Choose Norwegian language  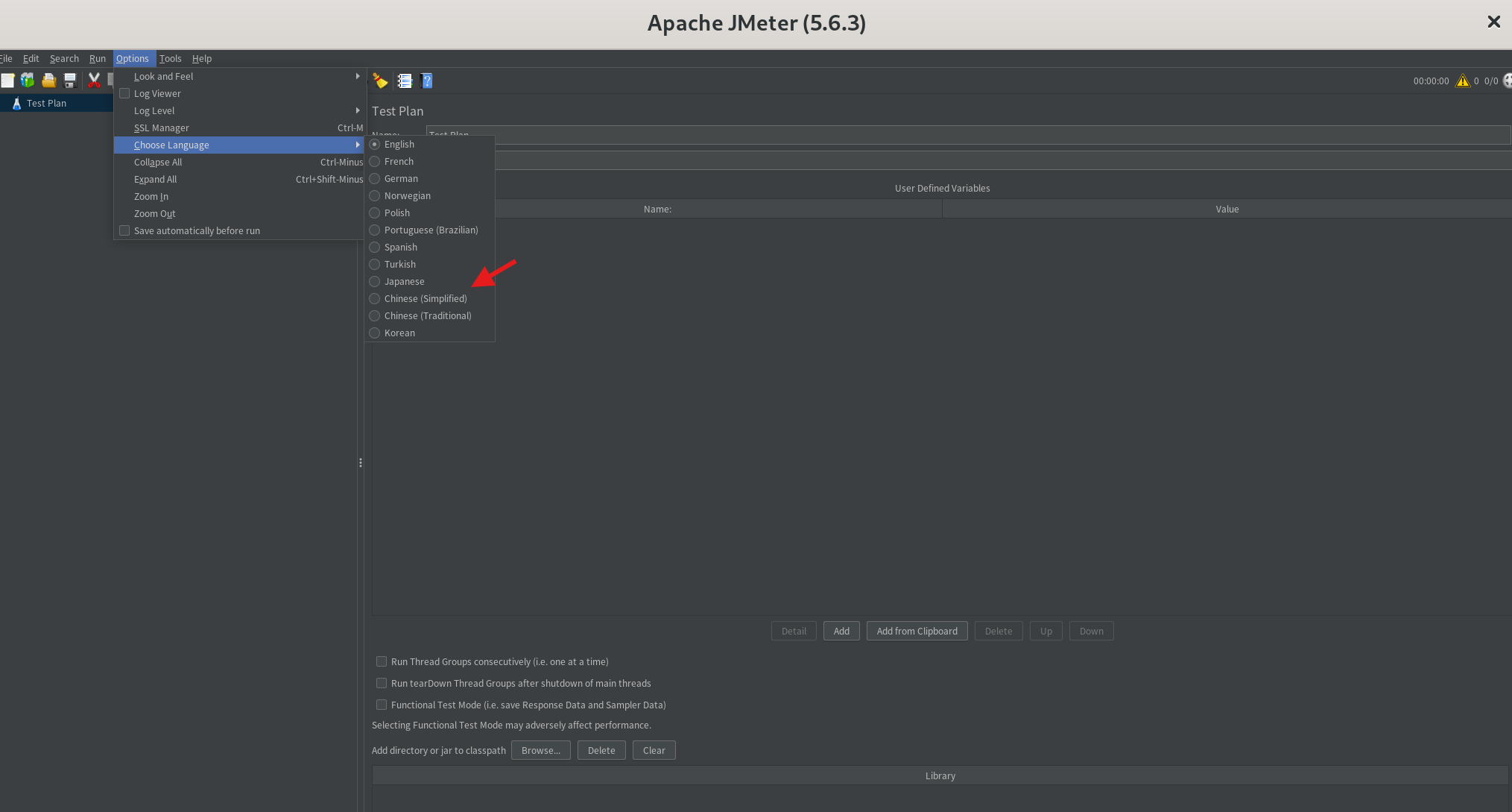(429, 196)
